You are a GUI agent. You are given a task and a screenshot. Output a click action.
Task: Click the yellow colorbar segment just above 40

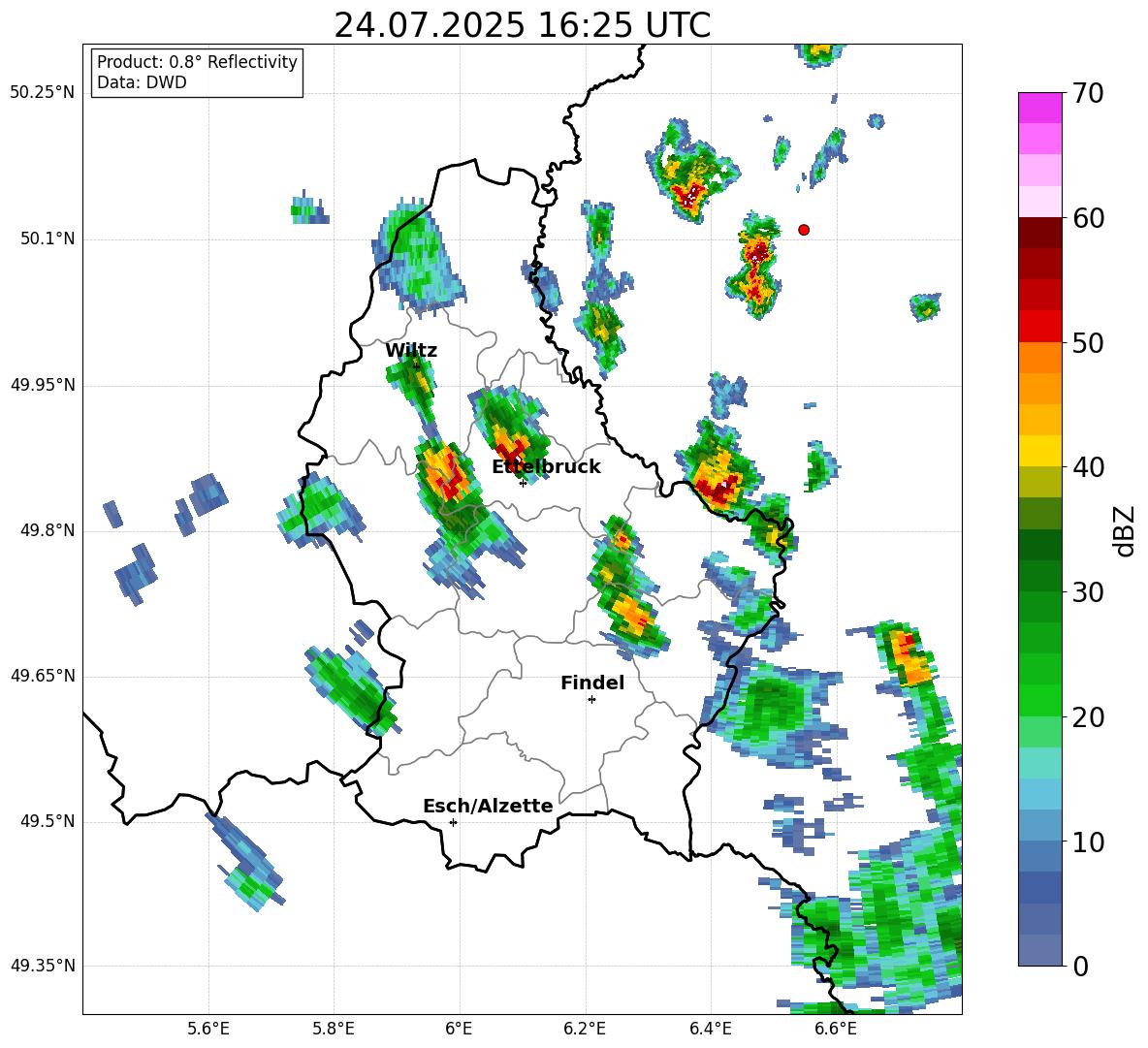[1039, 451]
